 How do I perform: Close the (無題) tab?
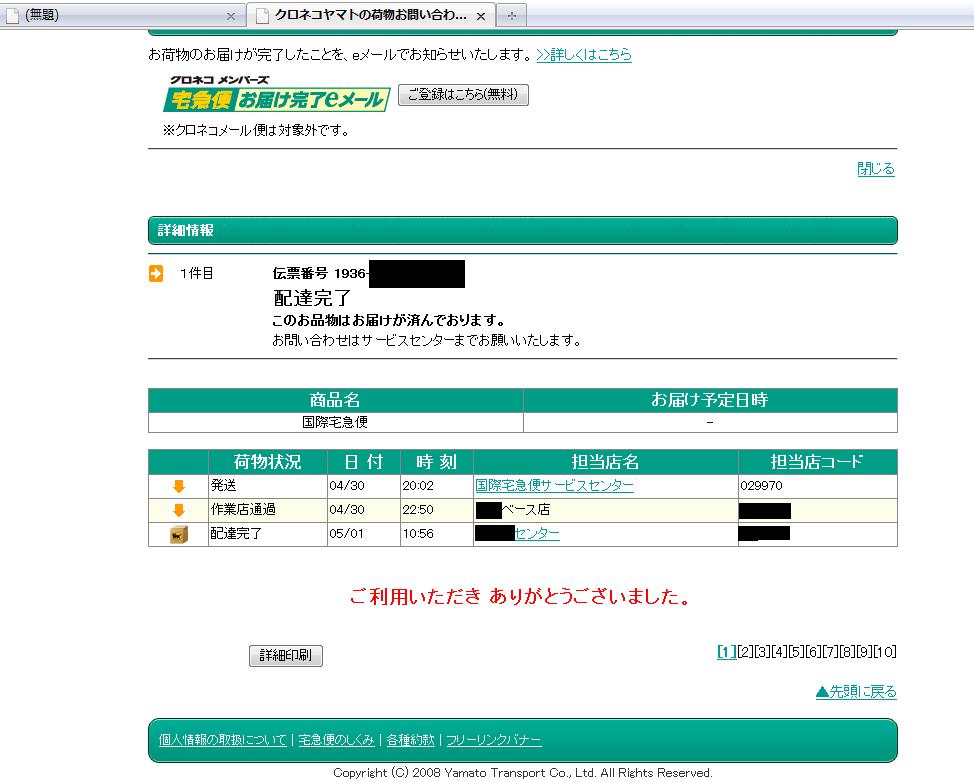click(x=230, y=16)
